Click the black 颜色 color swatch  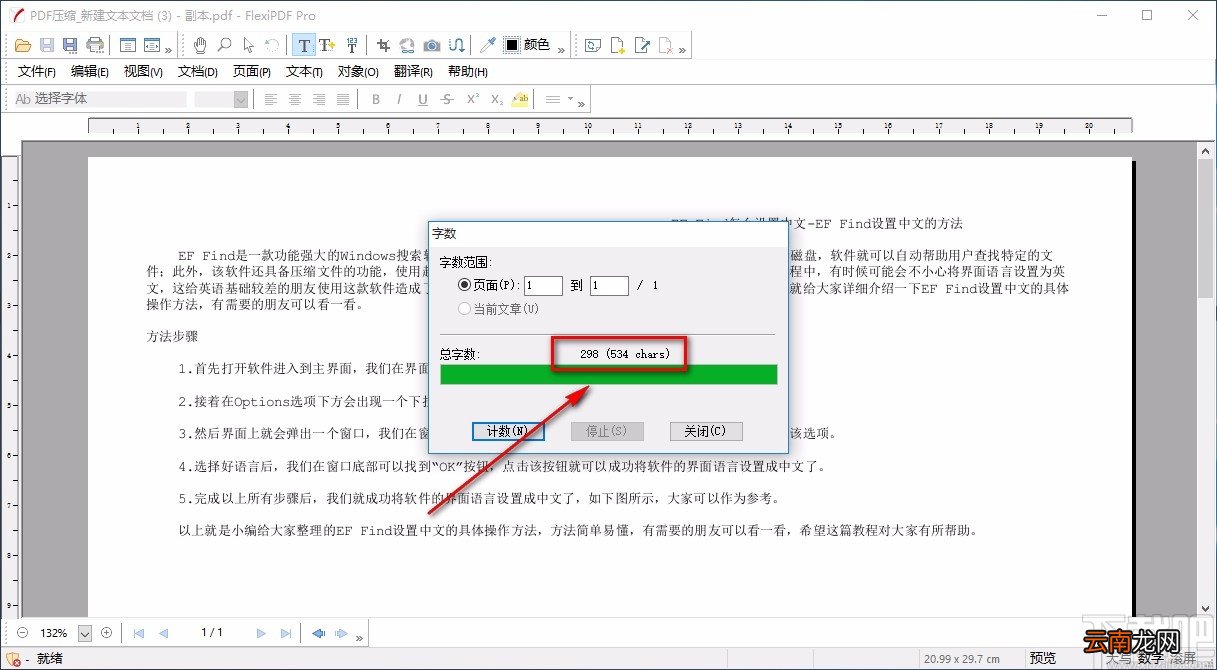pyautogui.click(x=511, y=45)
